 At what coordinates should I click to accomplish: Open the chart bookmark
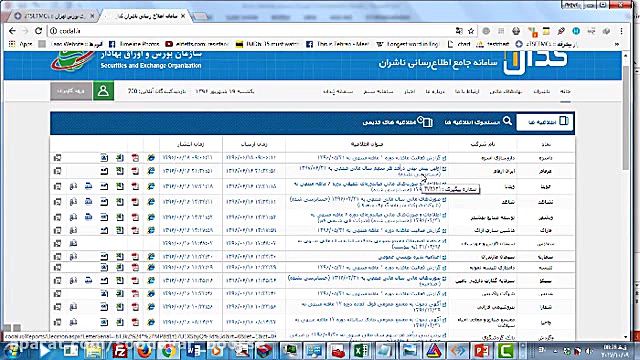459,44
